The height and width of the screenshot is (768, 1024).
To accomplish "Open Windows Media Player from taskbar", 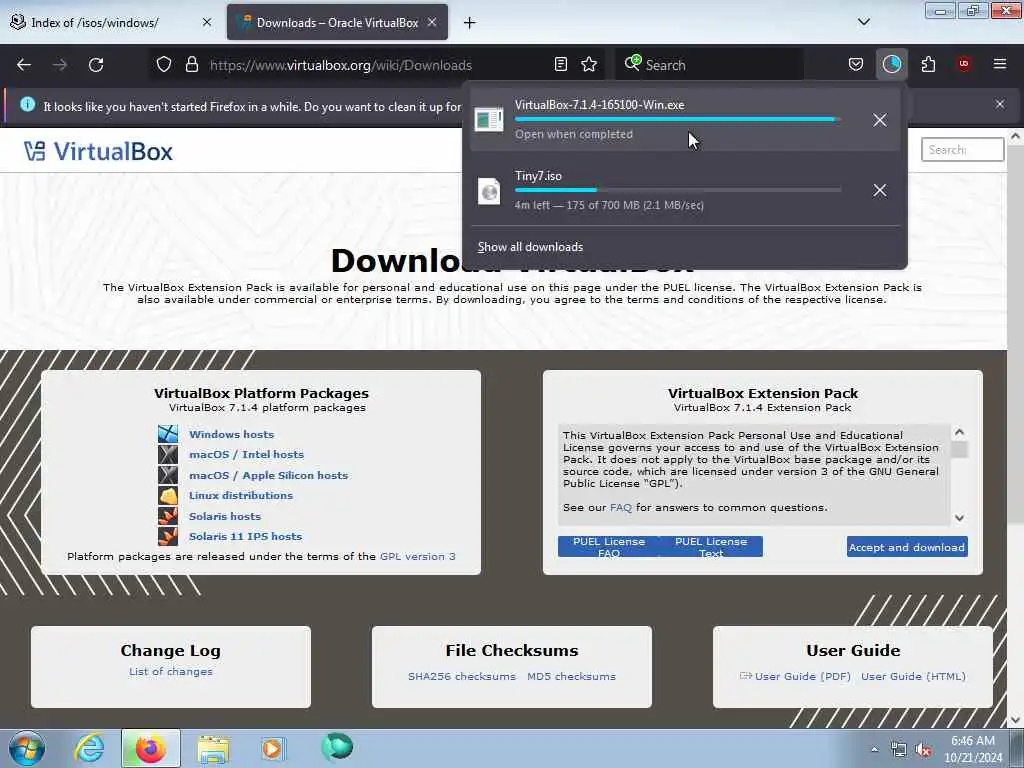I will click(x=272, y=748).
